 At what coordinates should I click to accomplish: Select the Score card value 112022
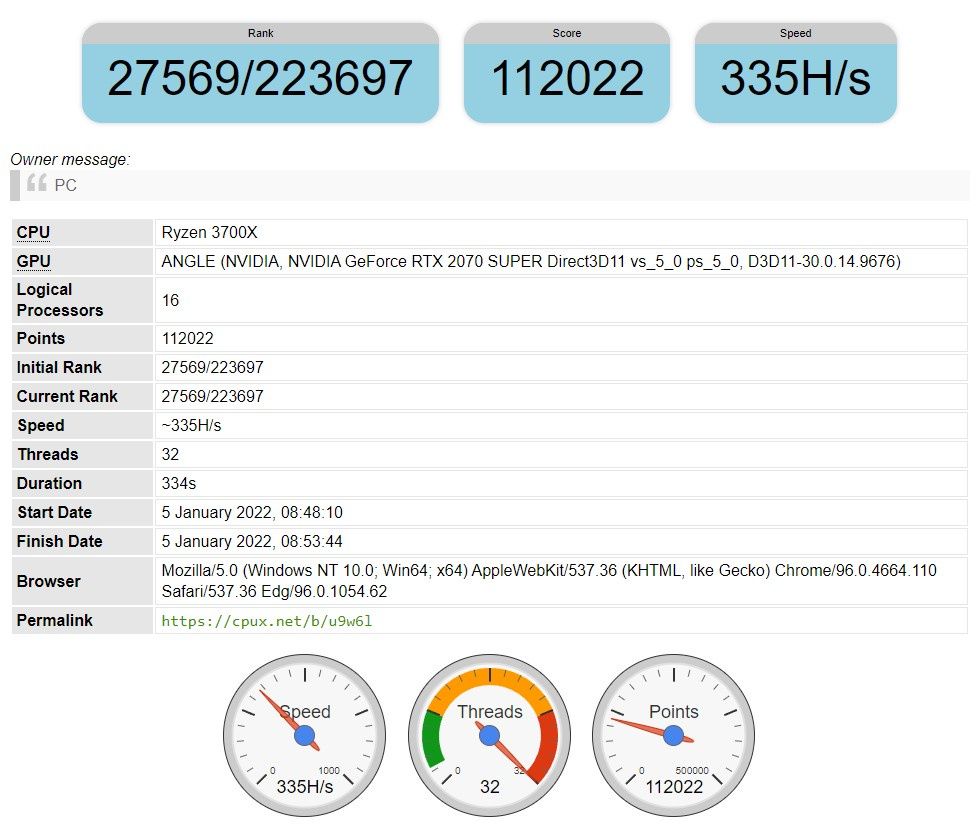(567, 79)
